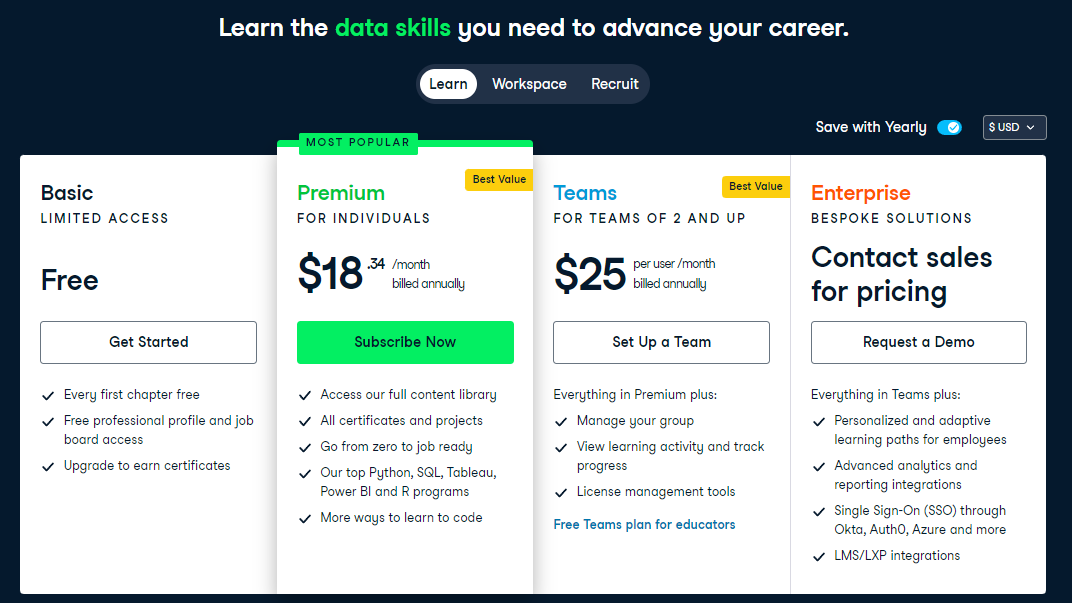Click checkmark icon next to 'Access our full content library'
The height and width of the screenshot is (603, 1072).
[x=305, y=395]
